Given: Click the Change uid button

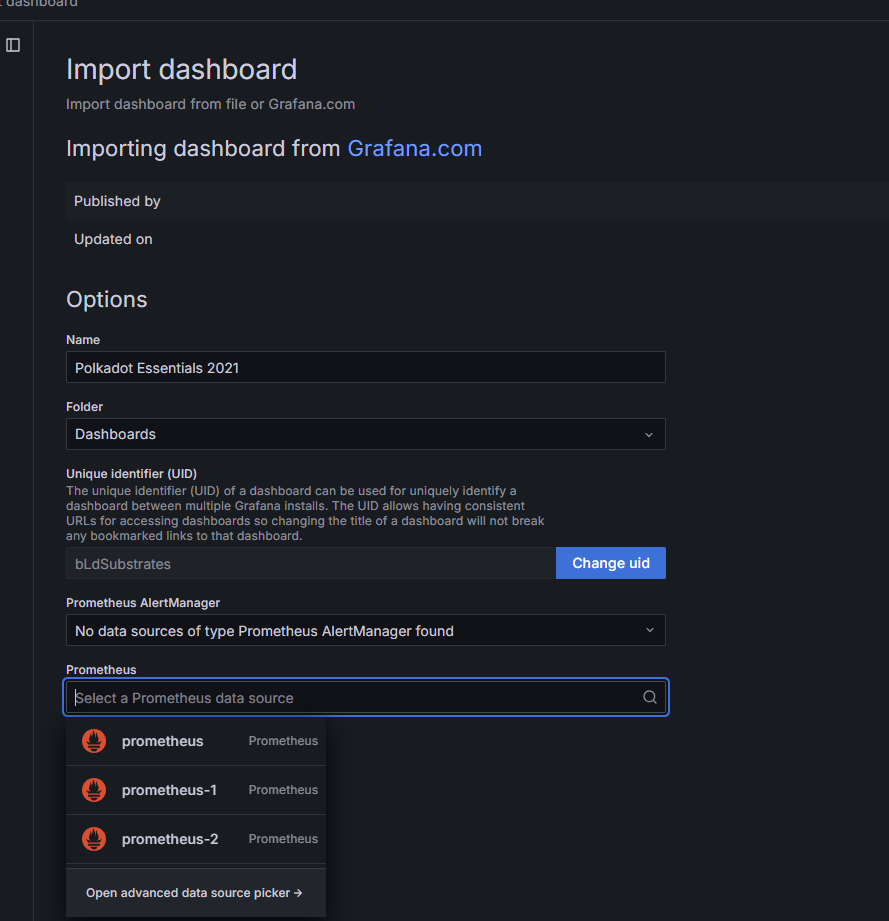Looking at the screenshot, I should coord(611,563).
